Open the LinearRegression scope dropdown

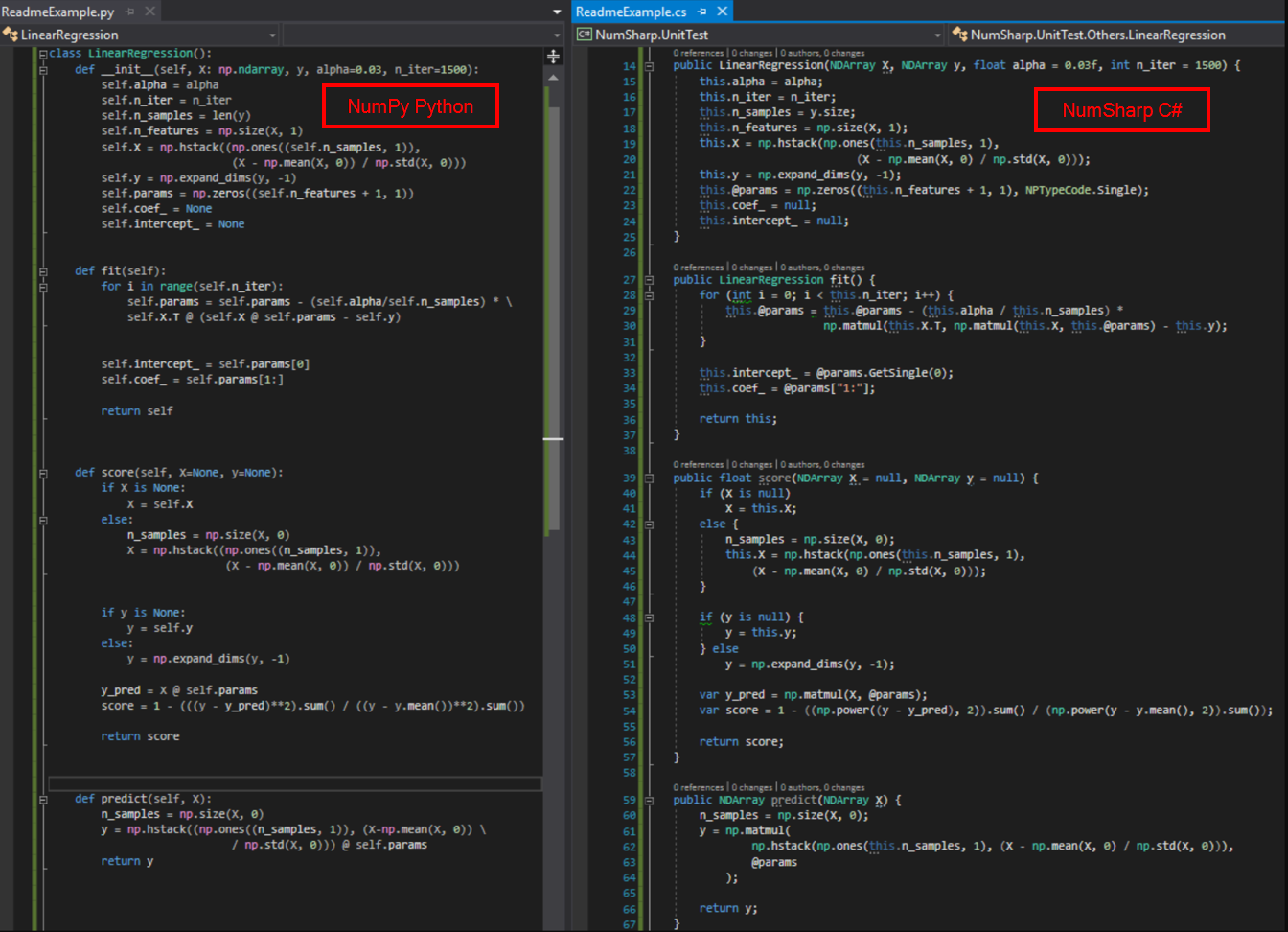tap(273, 34)
